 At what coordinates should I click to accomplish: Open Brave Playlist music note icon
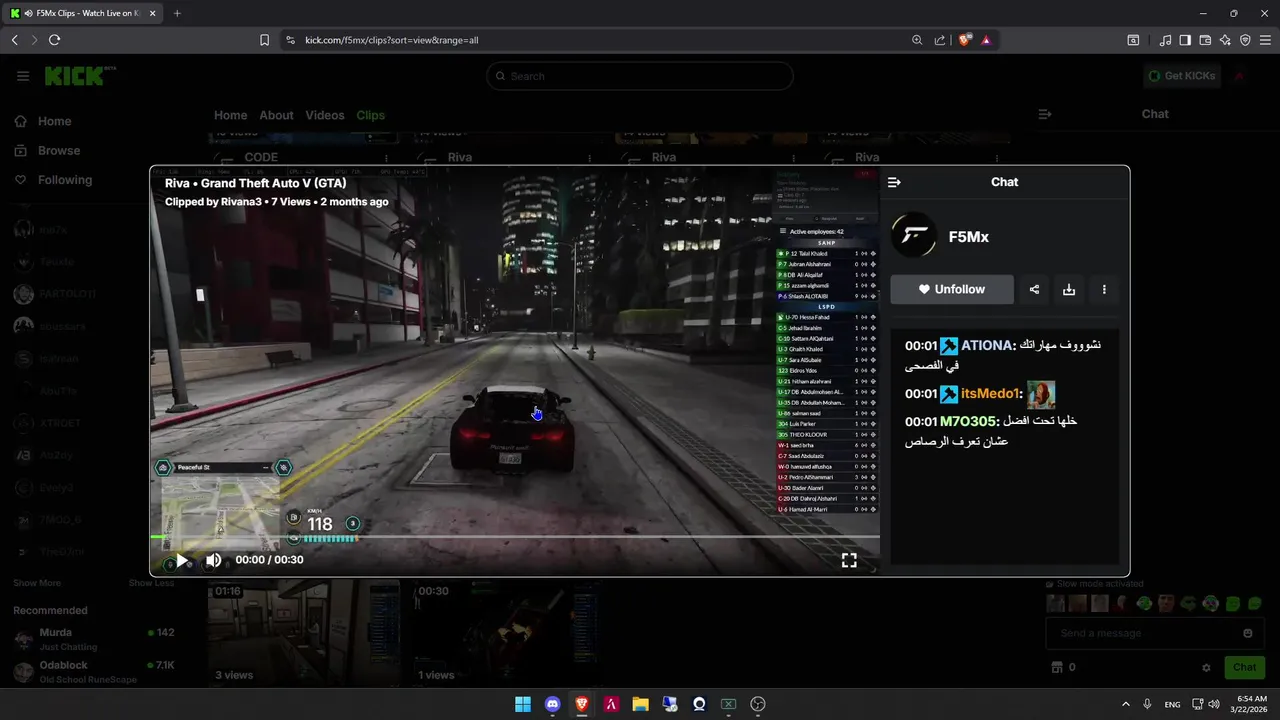(1165, 40)
